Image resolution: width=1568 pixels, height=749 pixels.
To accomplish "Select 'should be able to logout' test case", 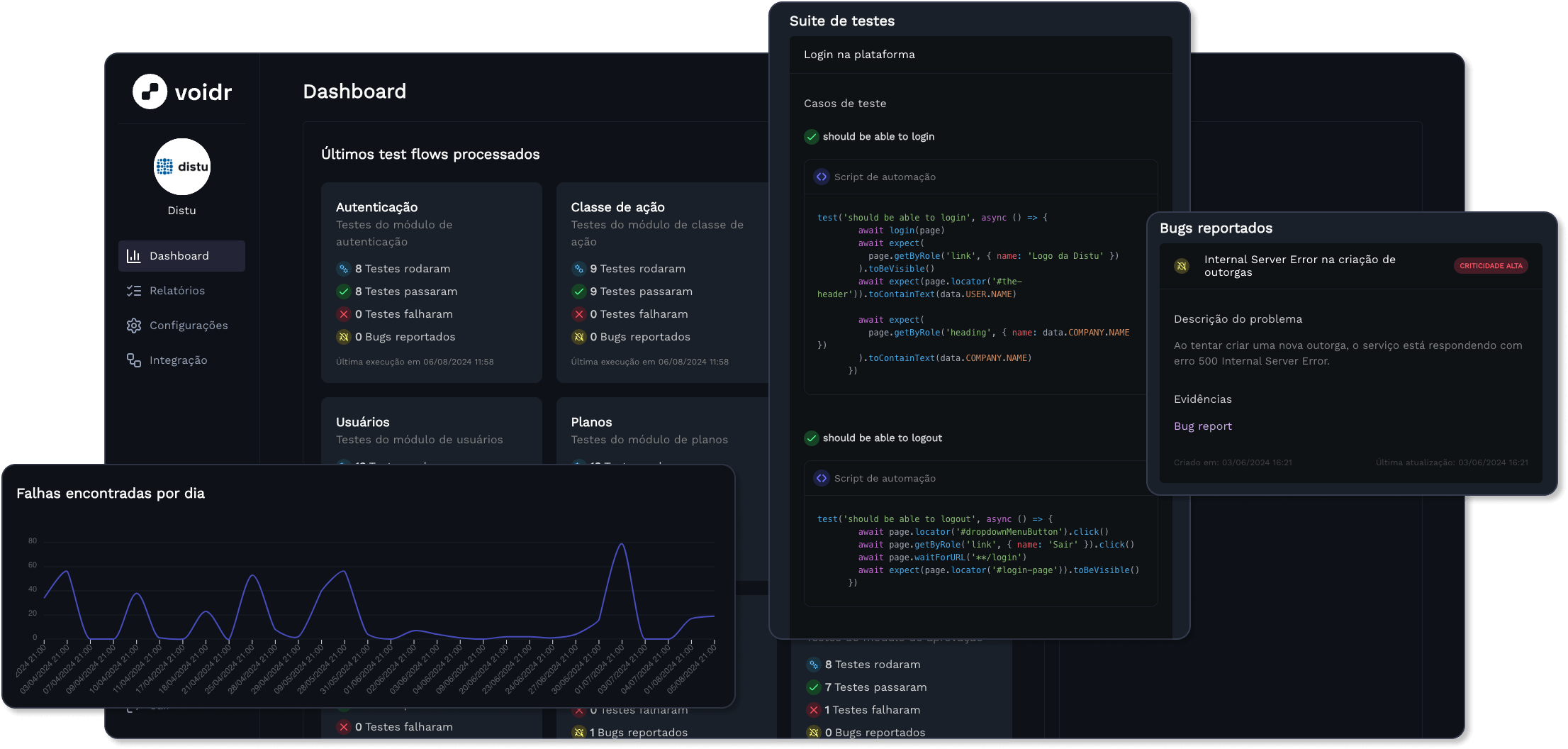I will tap(883, 438).
